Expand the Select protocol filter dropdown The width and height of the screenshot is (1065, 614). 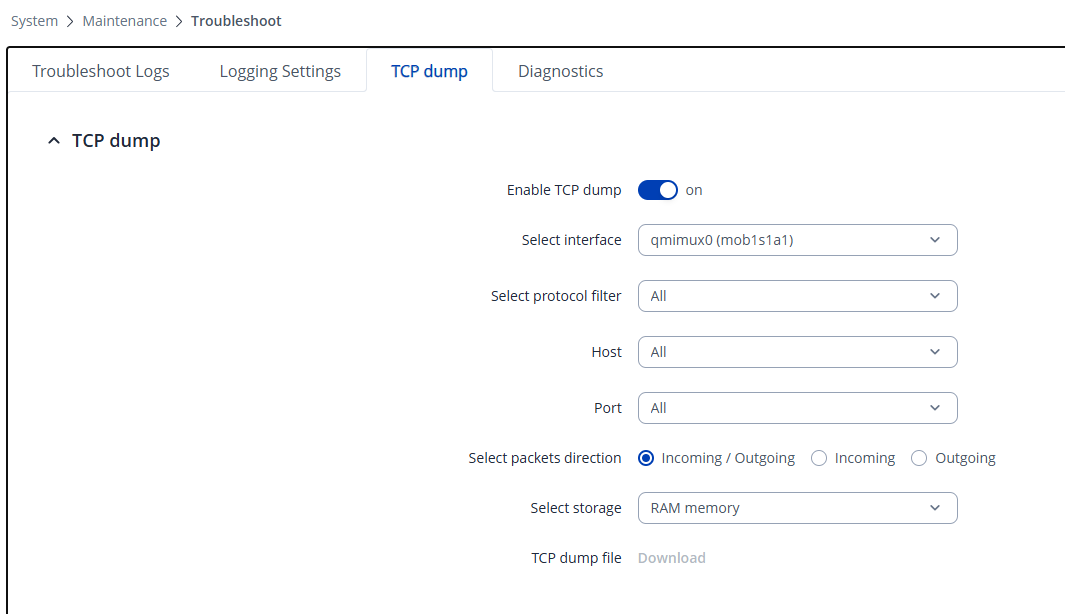797,296
